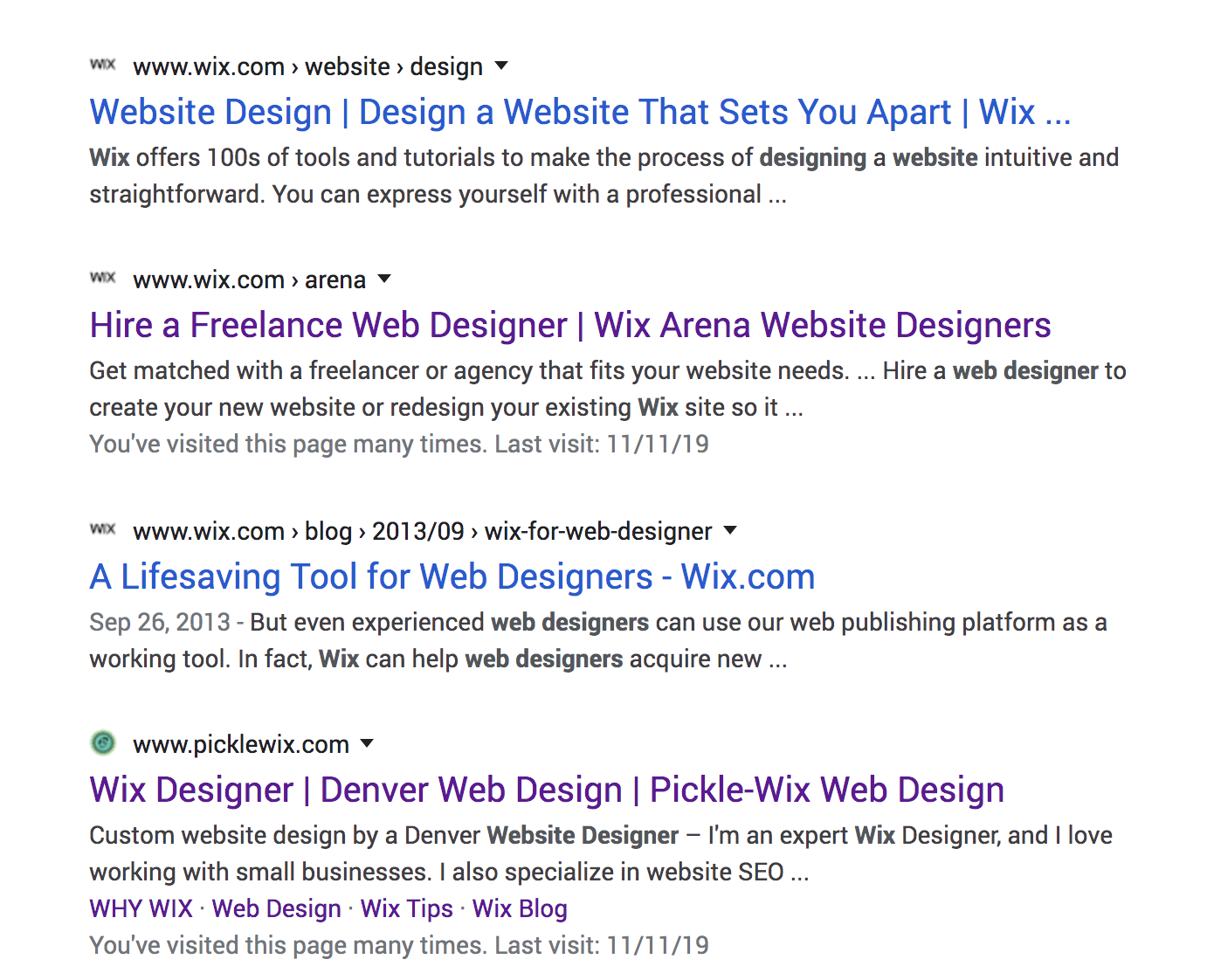Follow the Web Design sitelink
The height and width of the screenshot is (980, 1207).
tap(276, 908)
